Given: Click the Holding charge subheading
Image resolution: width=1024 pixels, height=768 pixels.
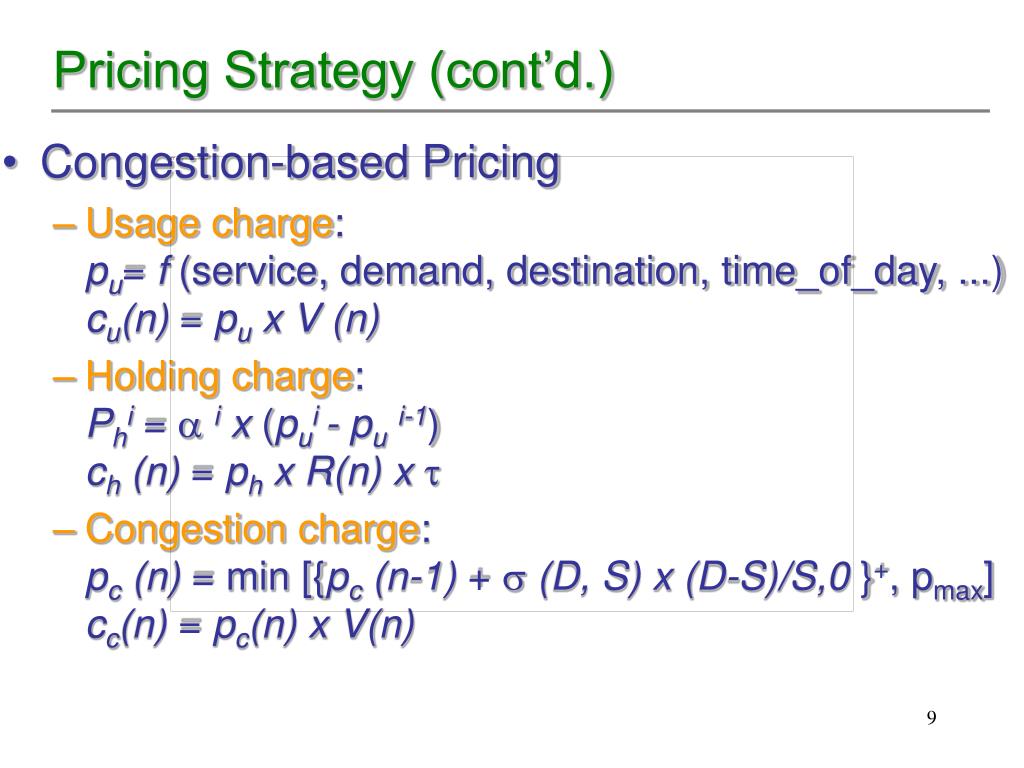Looking at the screenshot, I should click(x=220, y=377).
